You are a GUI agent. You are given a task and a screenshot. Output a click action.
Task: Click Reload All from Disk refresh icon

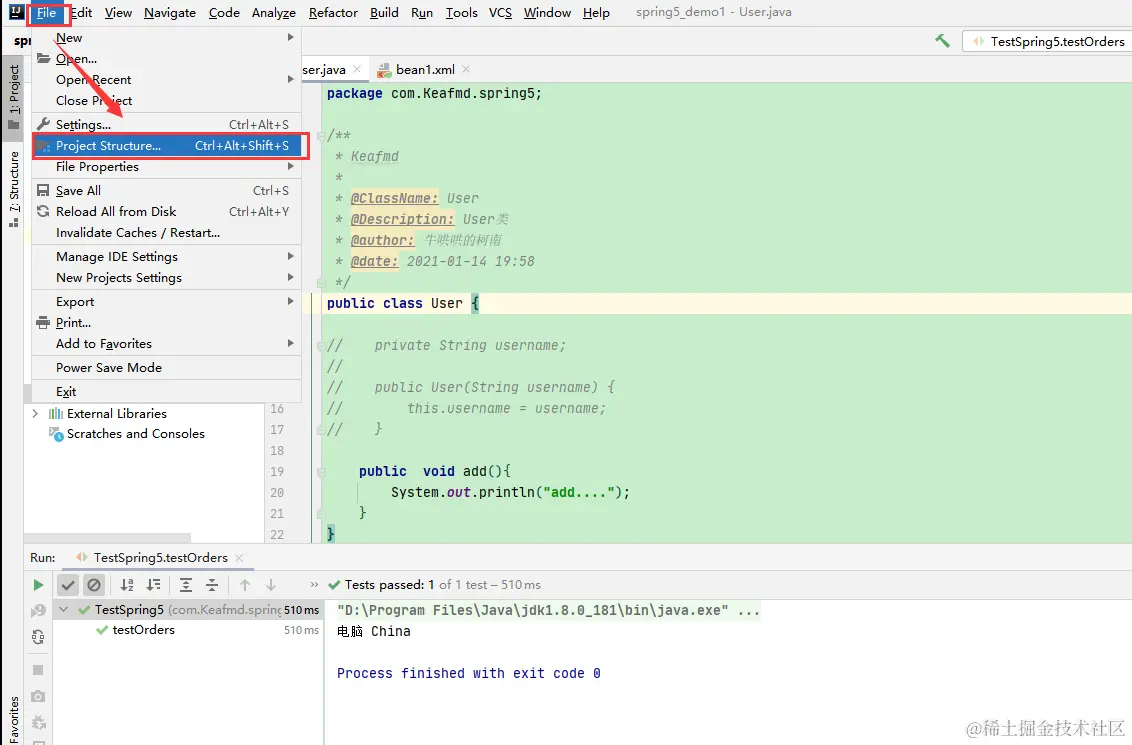[43, 212]
